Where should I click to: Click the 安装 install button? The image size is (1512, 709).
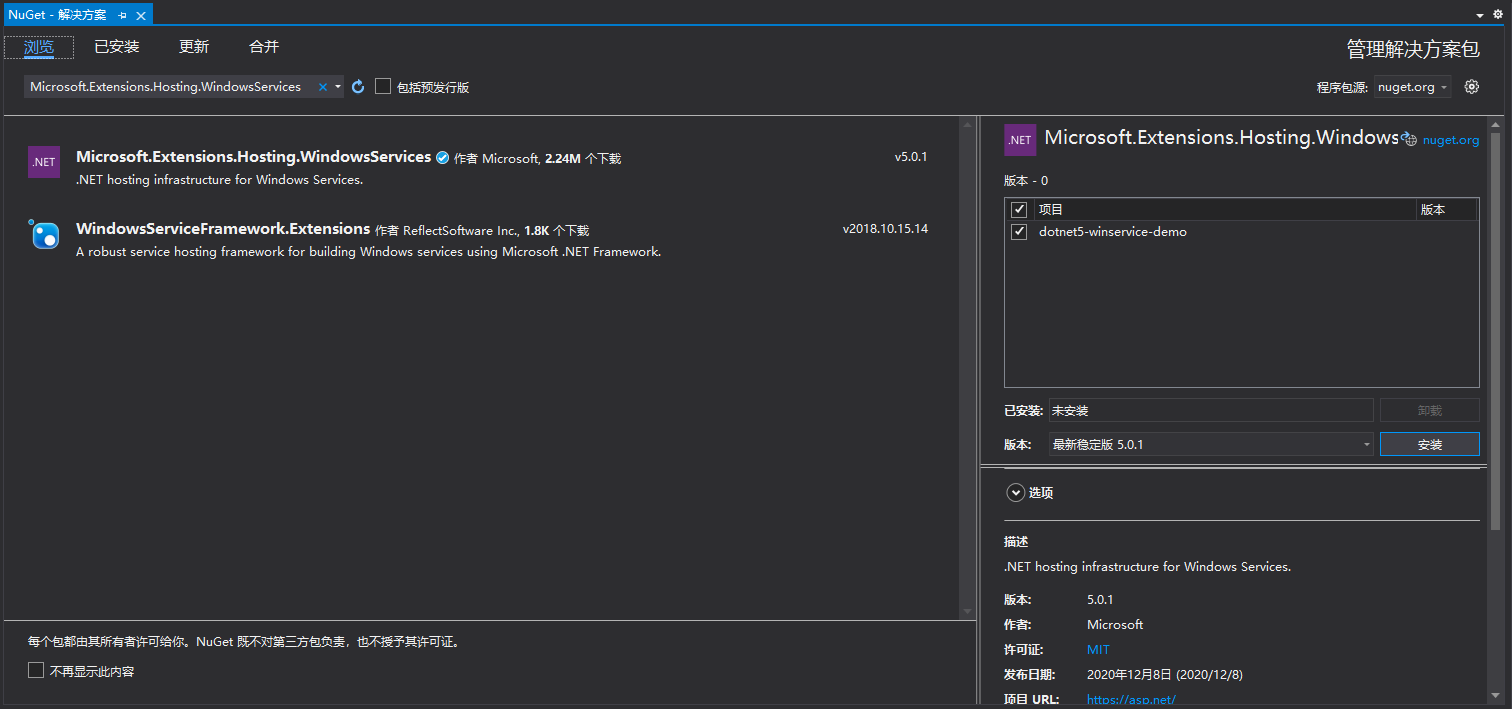tap(1430, 445)
